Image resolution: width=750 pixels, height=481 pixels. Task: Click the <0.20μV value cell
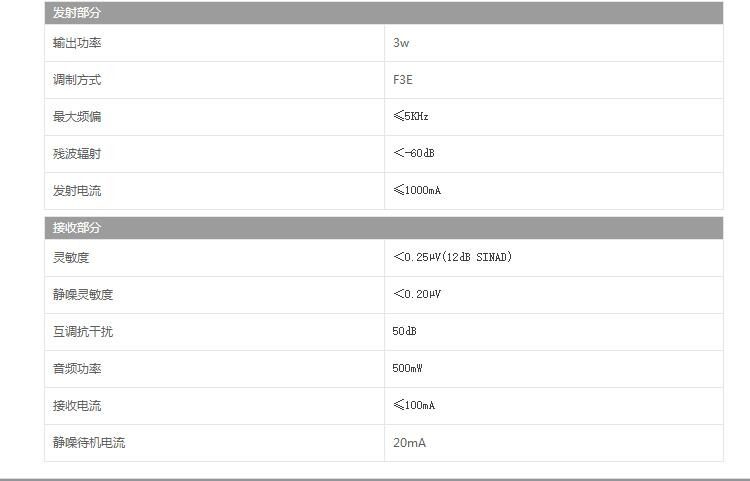(417, 295)
